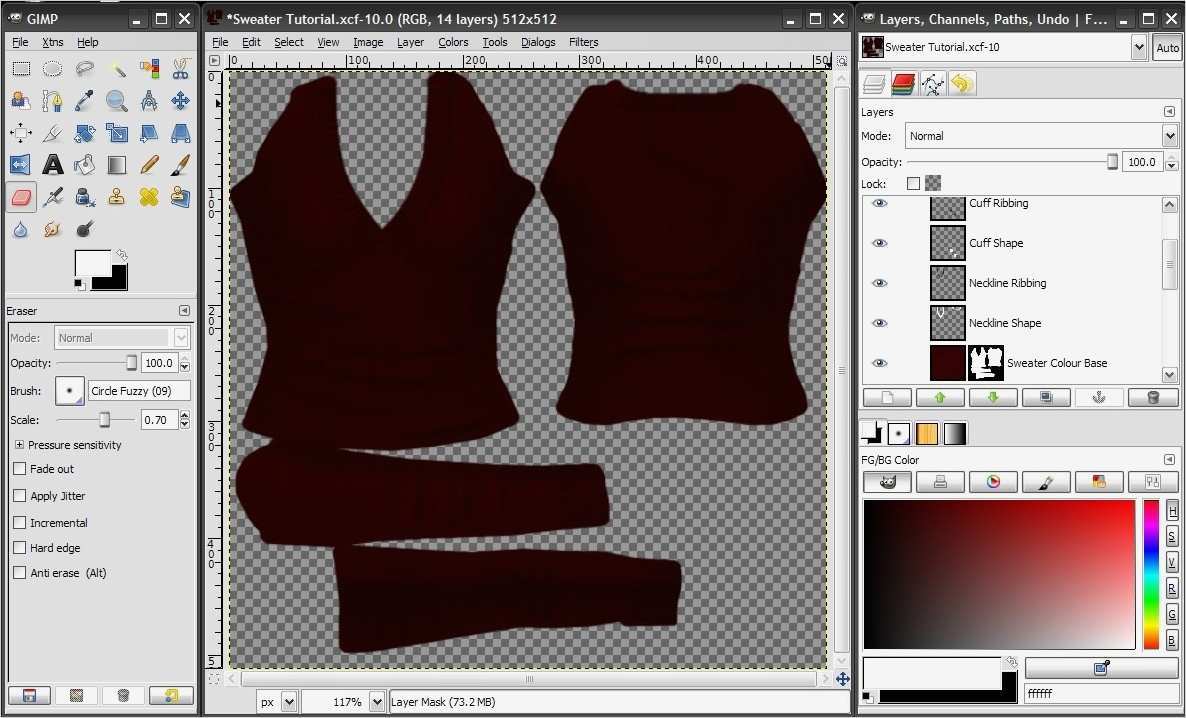Image resolution: width=1186 pixels, height=718 pixels.
Task: Enable the Apply Jitter checkbox
Action: [x=20, y=496]
